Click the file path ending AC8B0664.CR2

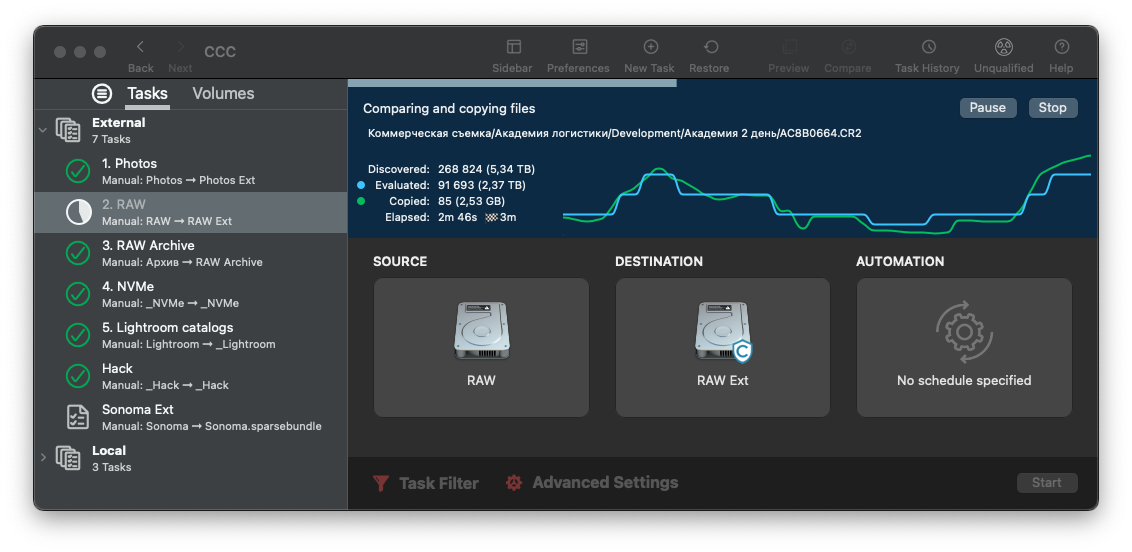click(614, 133)
